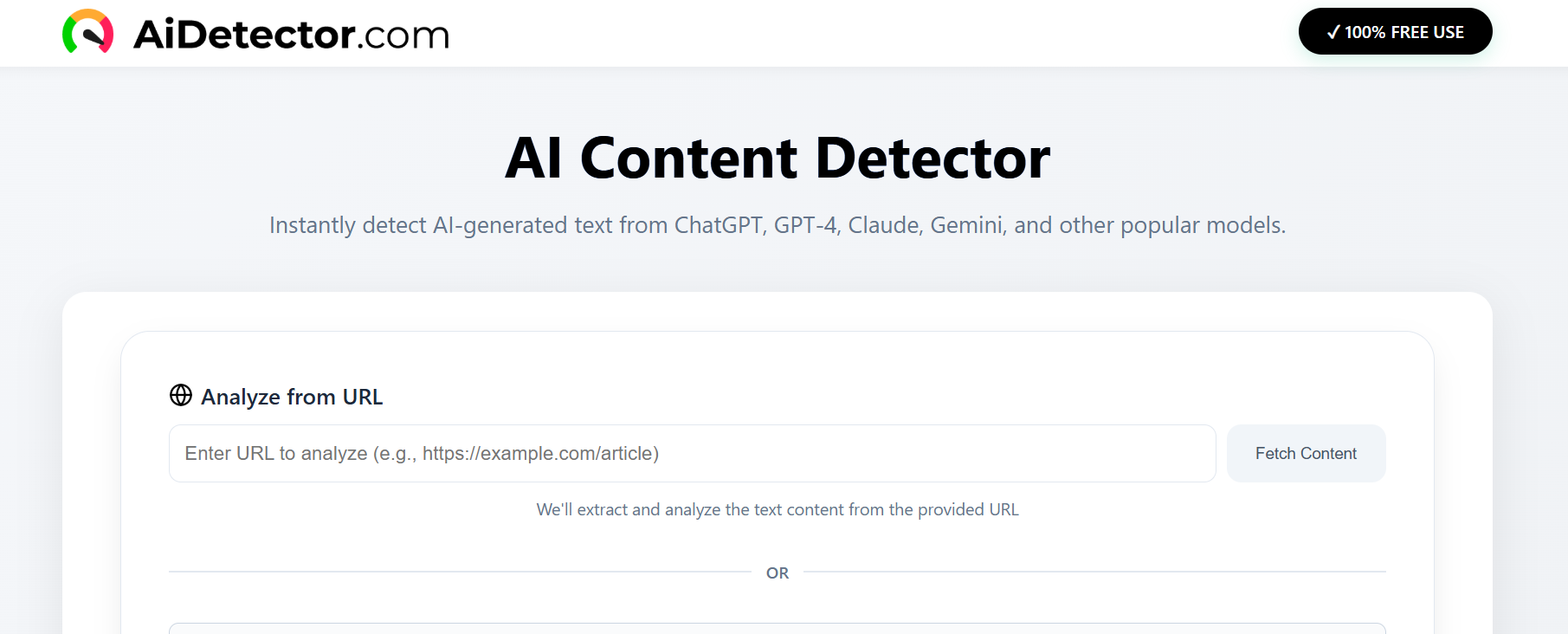
Task: Click the globe icon beside Analyze from URL
Action: 181,395
